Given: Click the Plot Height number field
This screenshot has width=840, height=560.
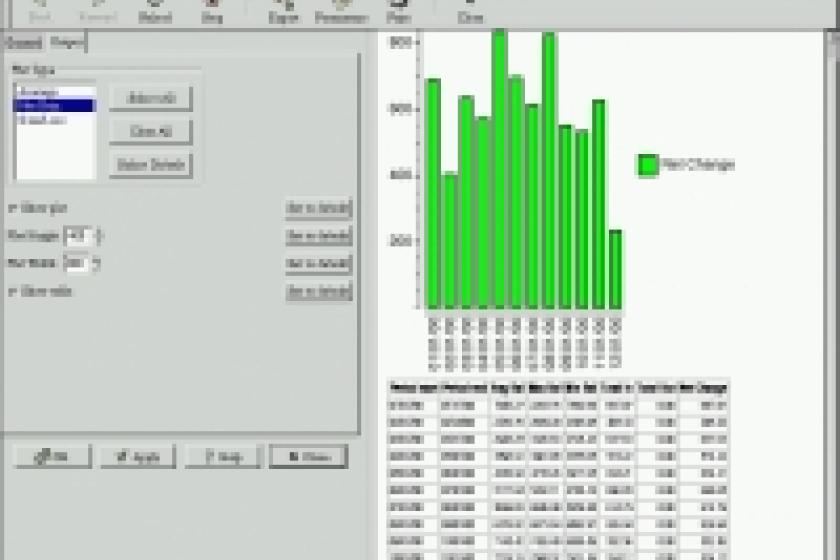Looking at the screenshot, I should click(x=79, y=235).
